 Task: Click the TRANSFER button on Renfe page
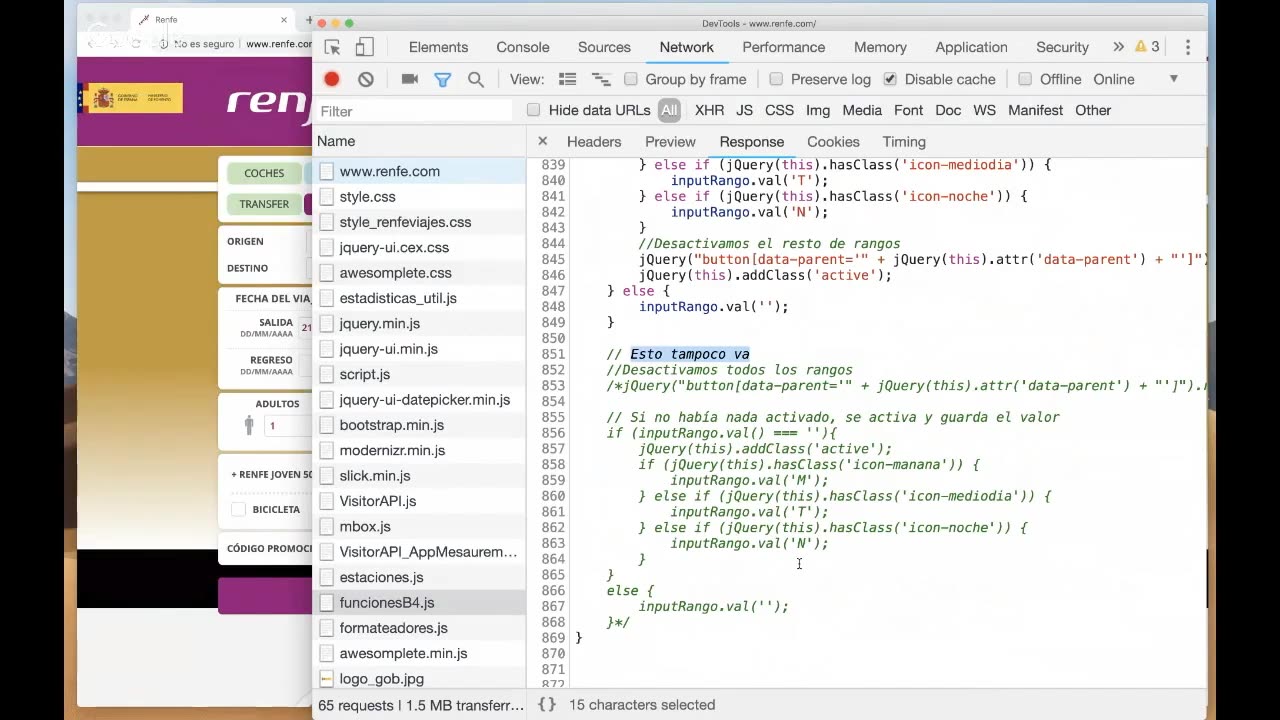[264, 204]
